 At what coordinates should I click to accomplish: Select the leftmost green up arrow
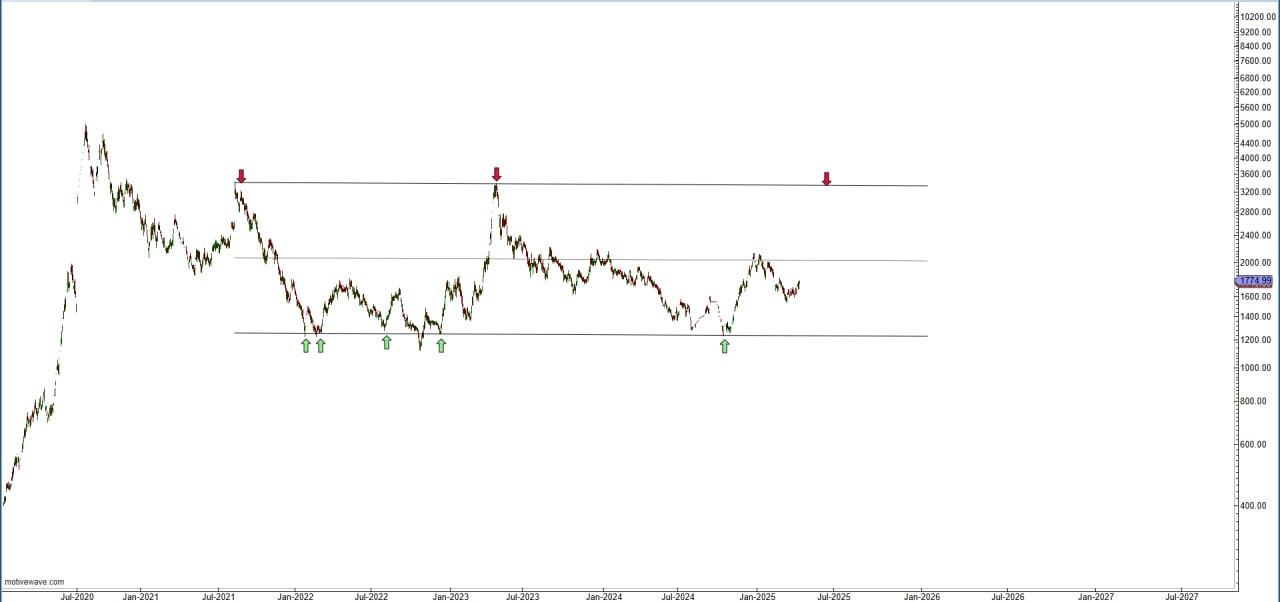(x=306, y=345)
